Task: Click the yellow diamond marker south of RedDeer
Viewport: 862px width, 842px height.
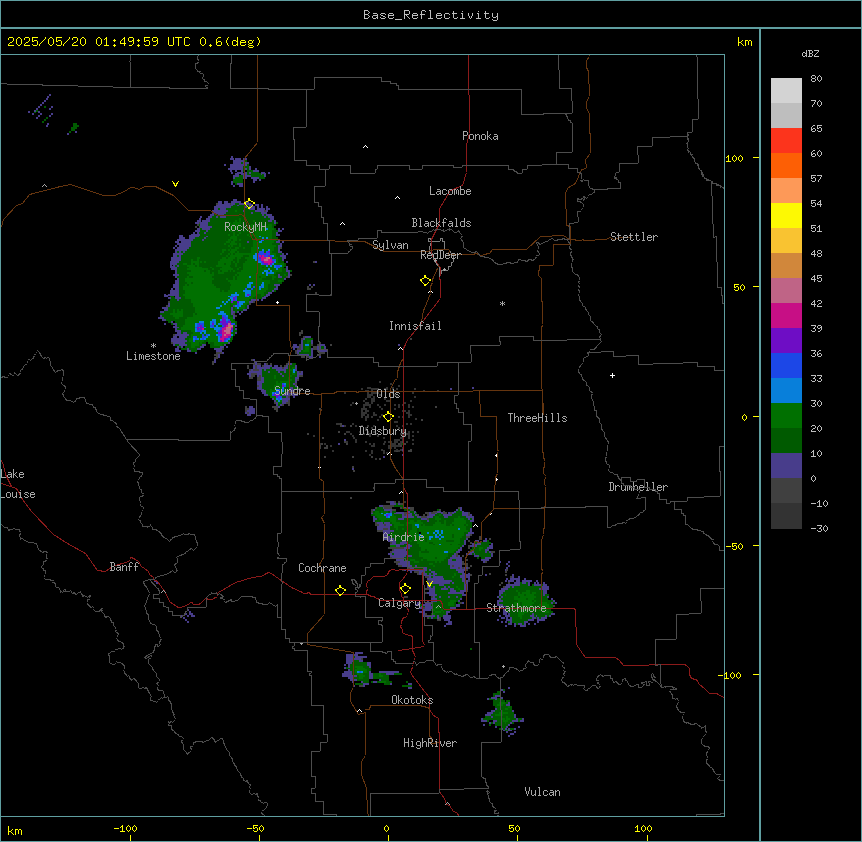Action: pyautogui.click(x=426, y=281)
